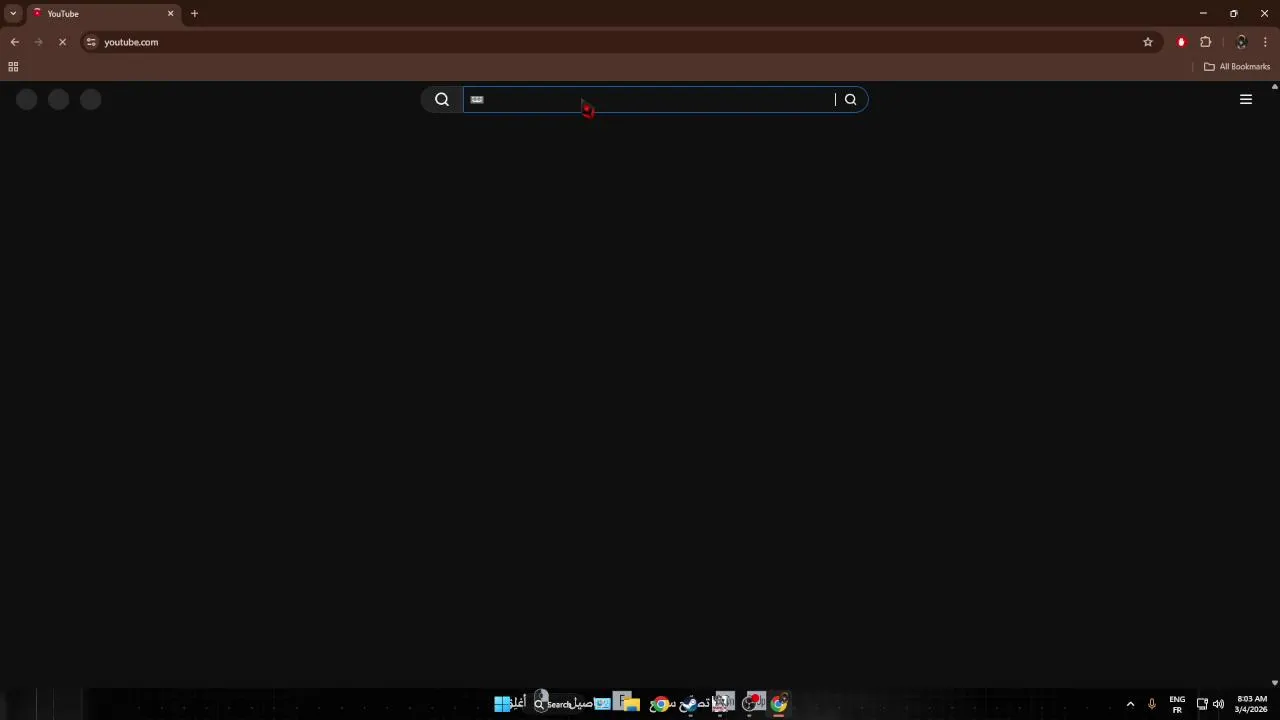This screenshot has height=720, width=1280.
Task: Open the network status tray icon
Action: [x=1202, y=704]
